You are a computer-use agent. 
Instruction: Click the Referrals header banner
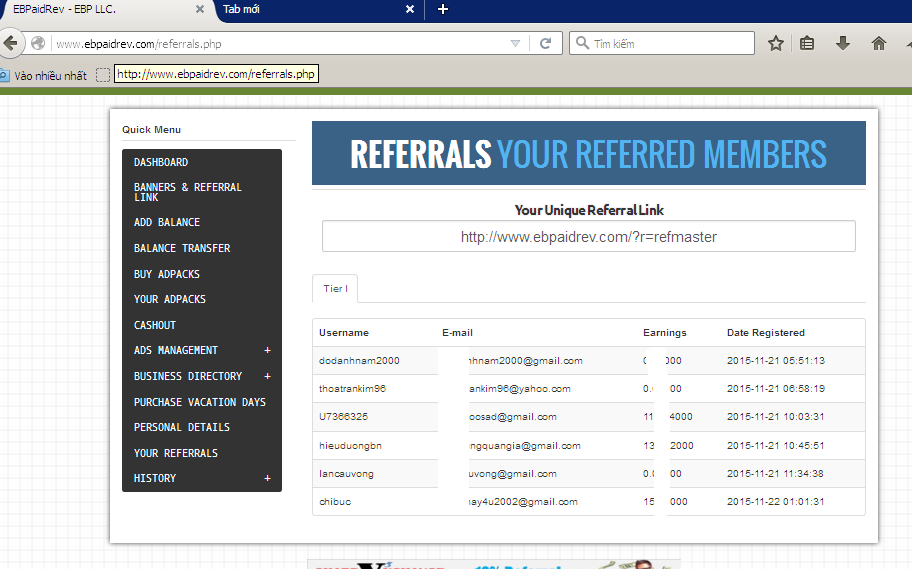pos(589,153)
